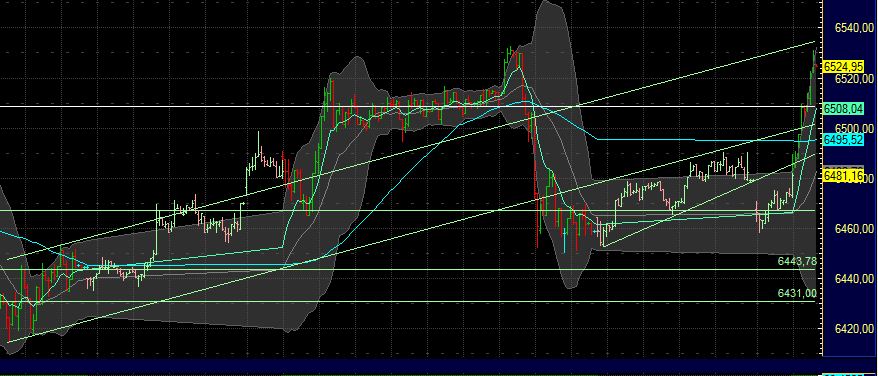Click the 6431,00 horizontal line label
This screenshot has width=878, height=376.
click(x=797, y=293)
